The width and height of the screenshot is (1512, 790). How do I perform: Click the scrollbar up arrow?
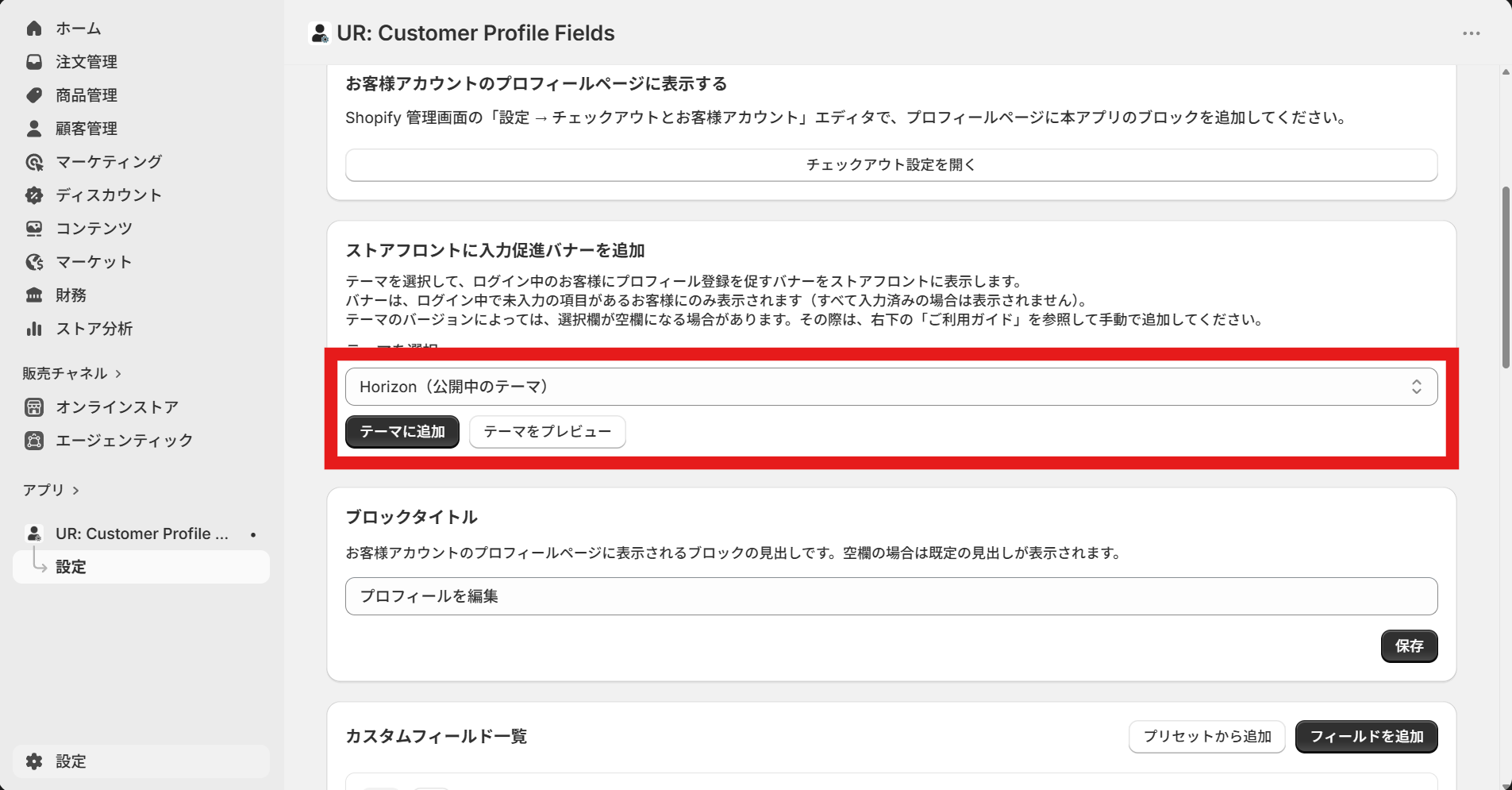click(1506, 72)
